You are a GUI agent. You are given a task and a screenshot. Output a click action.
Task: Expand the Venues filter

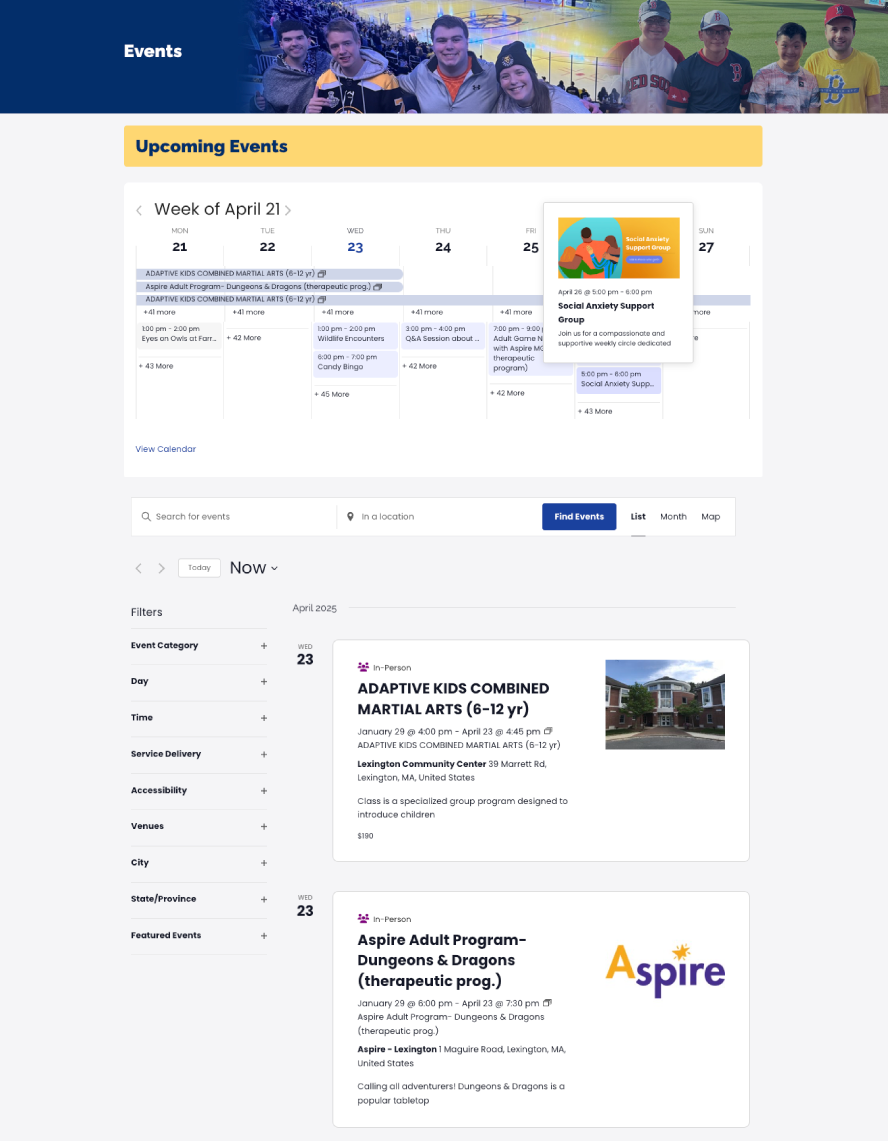[x=263, y=827]
